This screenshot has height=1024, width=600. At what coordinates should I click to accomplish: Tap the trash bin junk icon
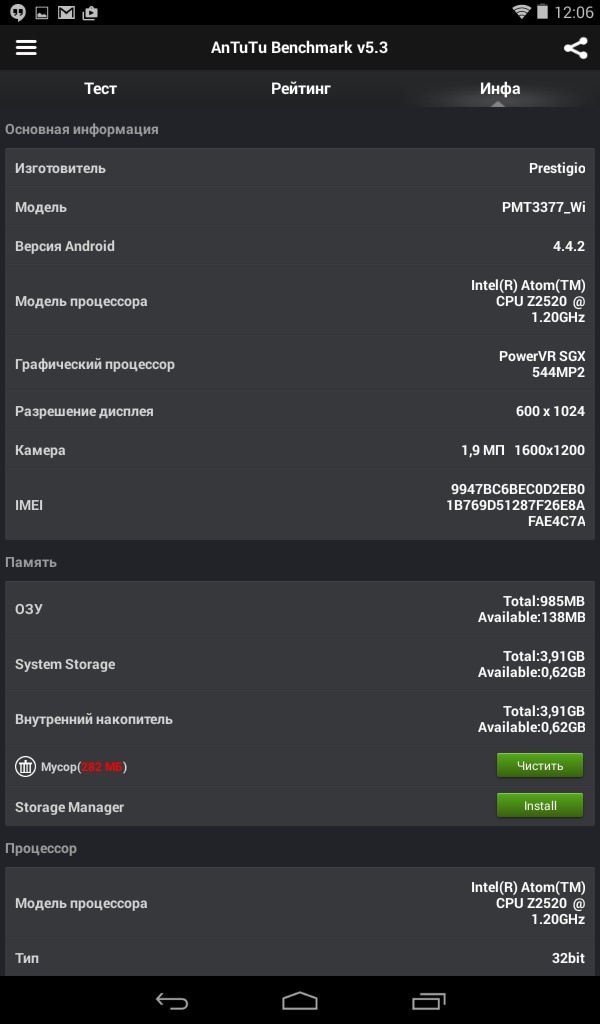tap(25, 766)
